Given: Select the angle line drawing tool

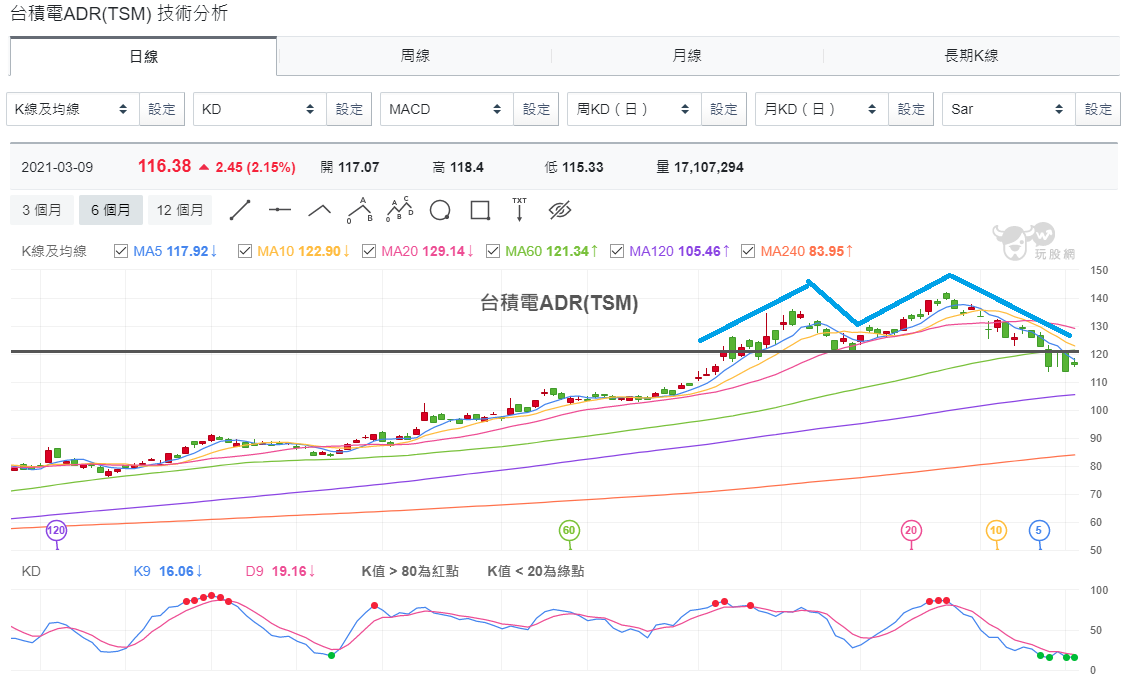Looking at the screenshot, I should (x=319, y=210).
